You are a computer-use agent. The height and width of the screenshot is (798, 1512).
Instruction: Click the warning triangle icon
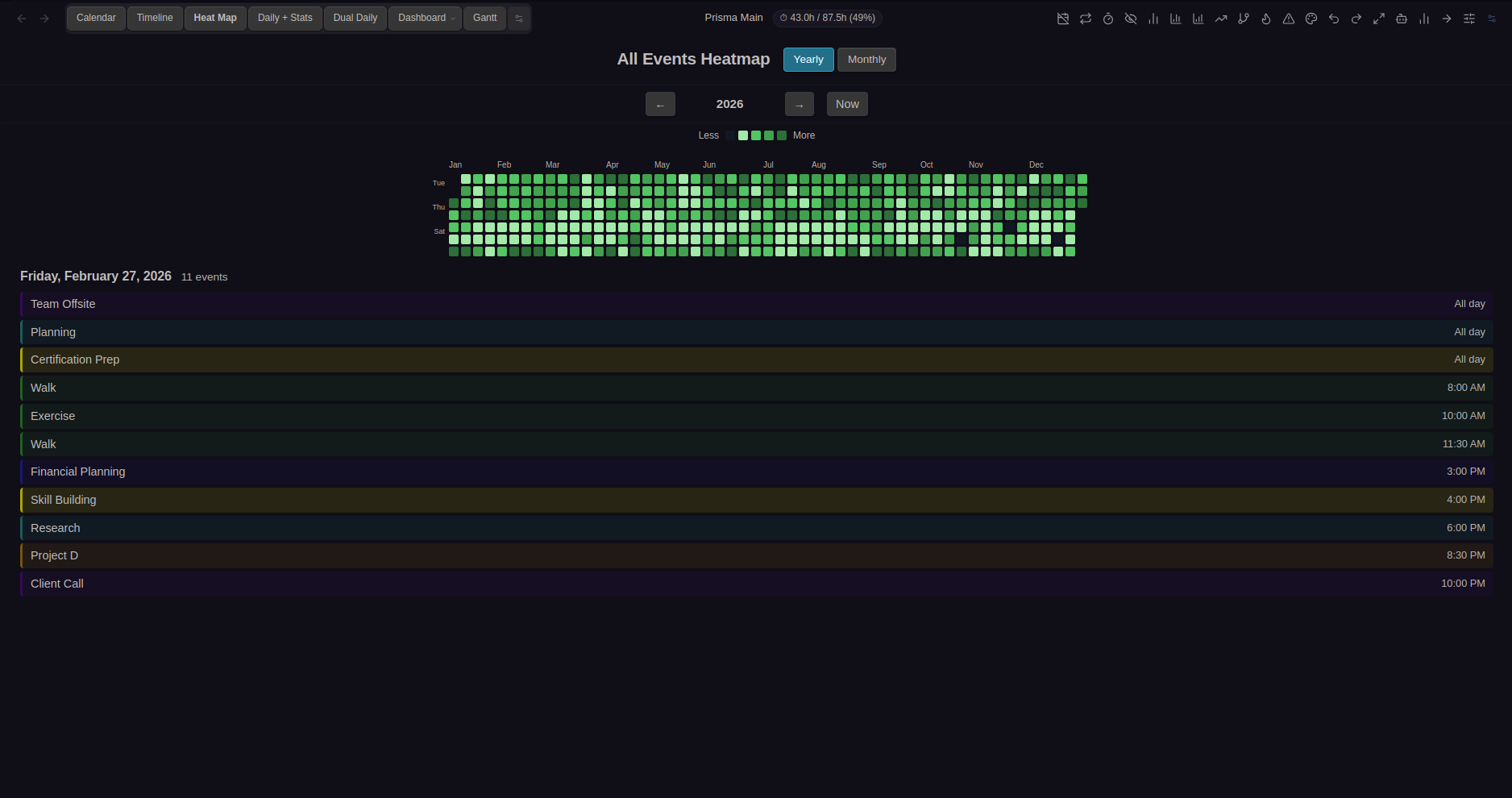tap(1289, 18)
